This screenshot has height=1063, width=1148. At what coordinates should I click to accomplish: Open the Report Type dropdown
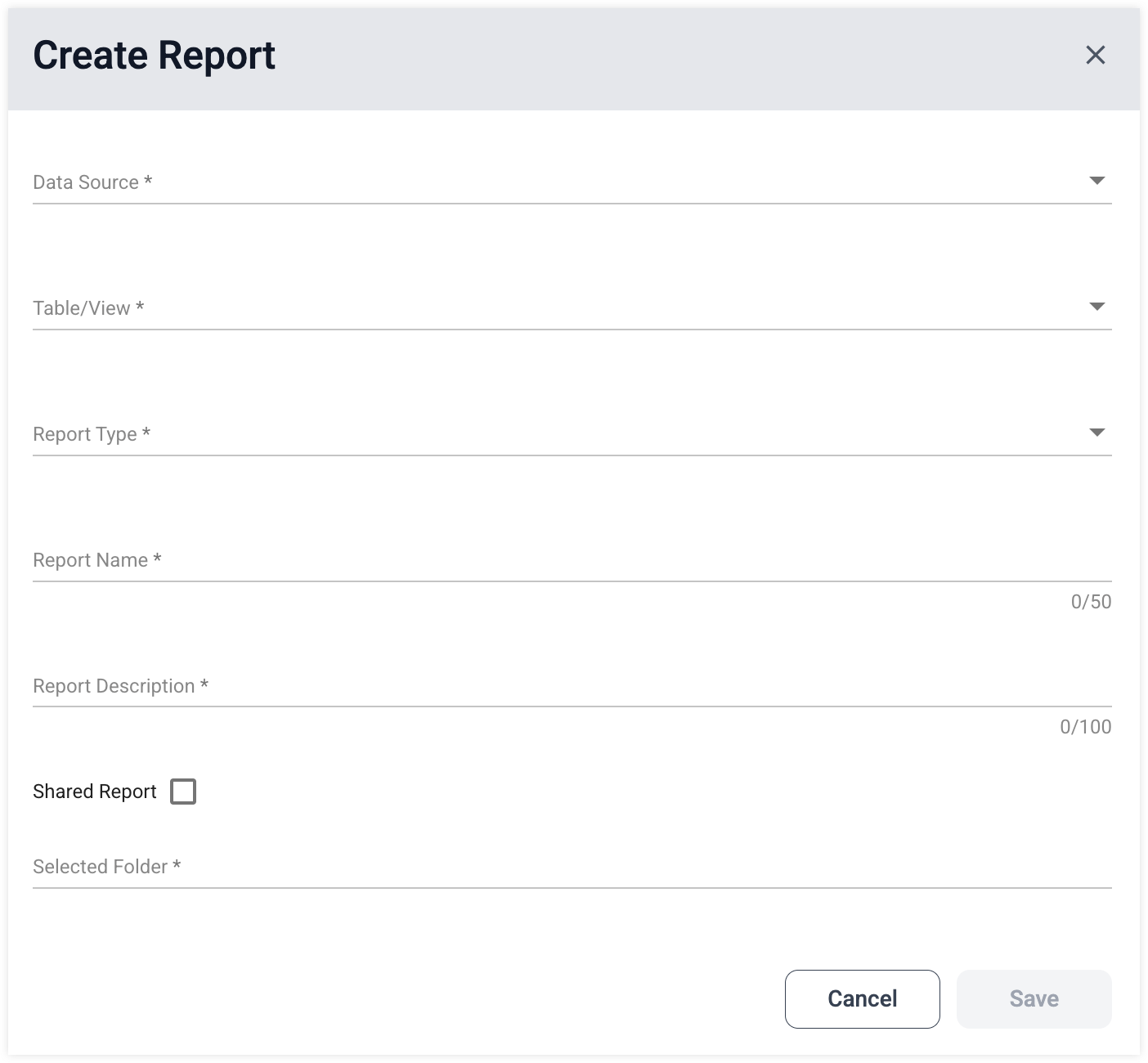[572, 433]
